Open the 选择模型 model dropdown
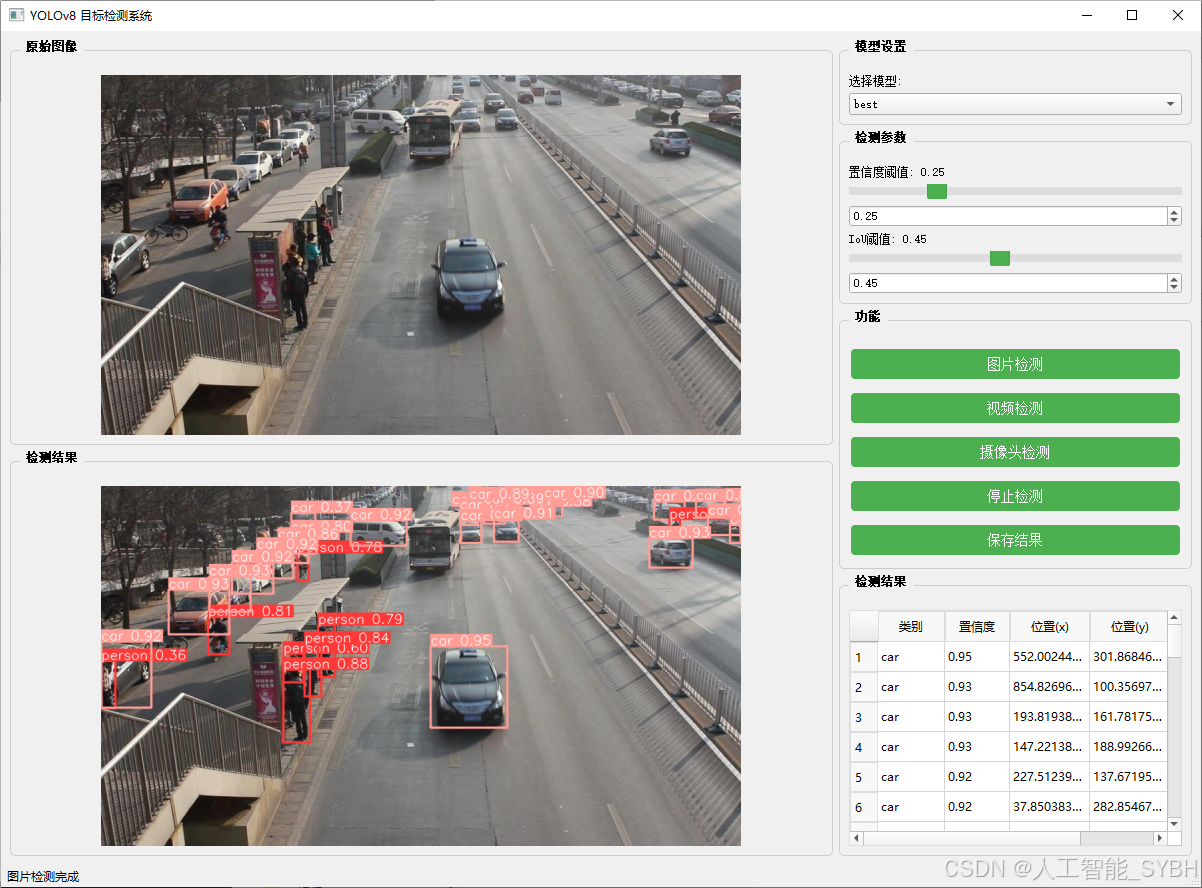 point(1014,104)
